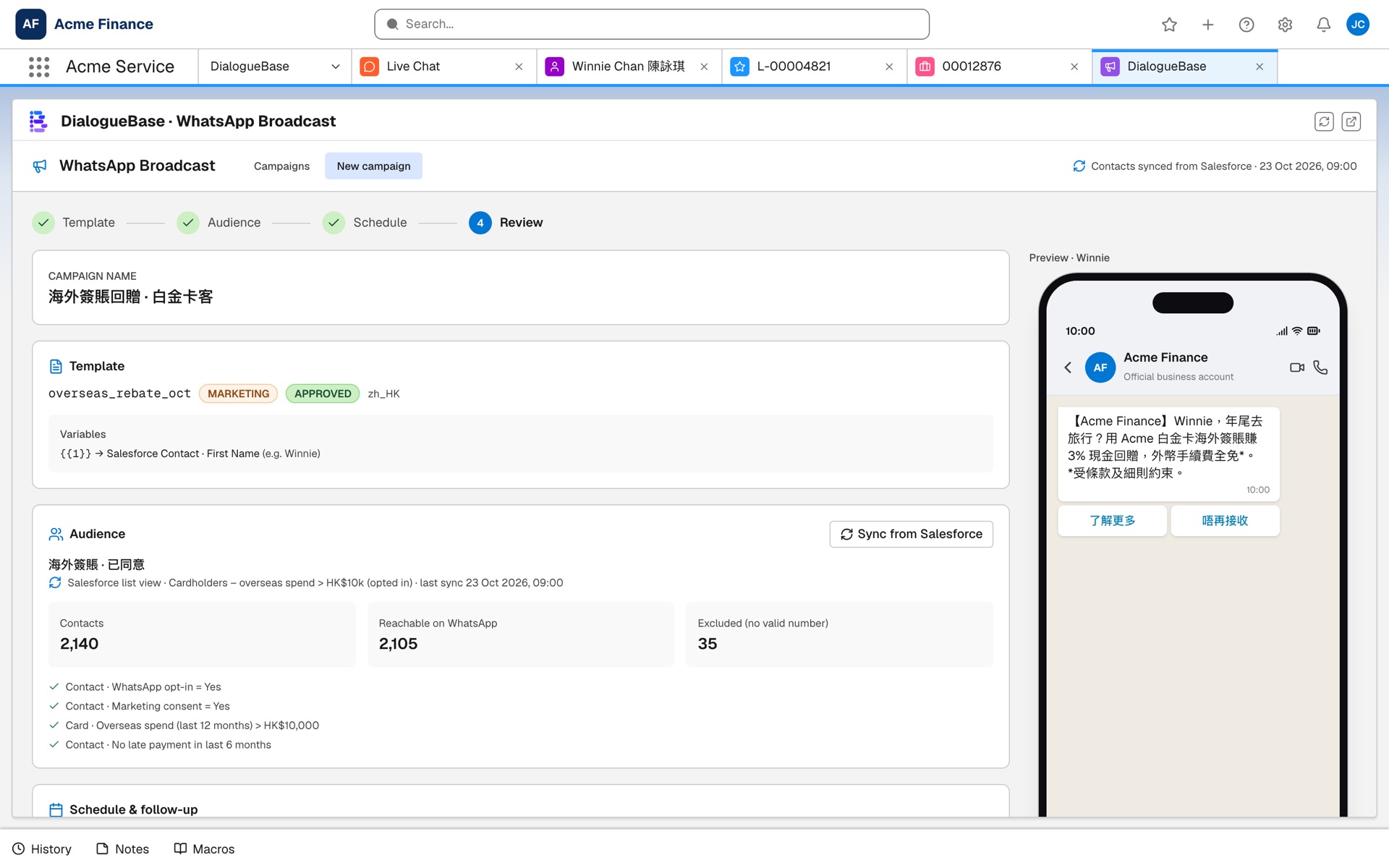Click the favorites star icon
The width and height of the screenshot is (1389, 868).
pos(1169,25)
